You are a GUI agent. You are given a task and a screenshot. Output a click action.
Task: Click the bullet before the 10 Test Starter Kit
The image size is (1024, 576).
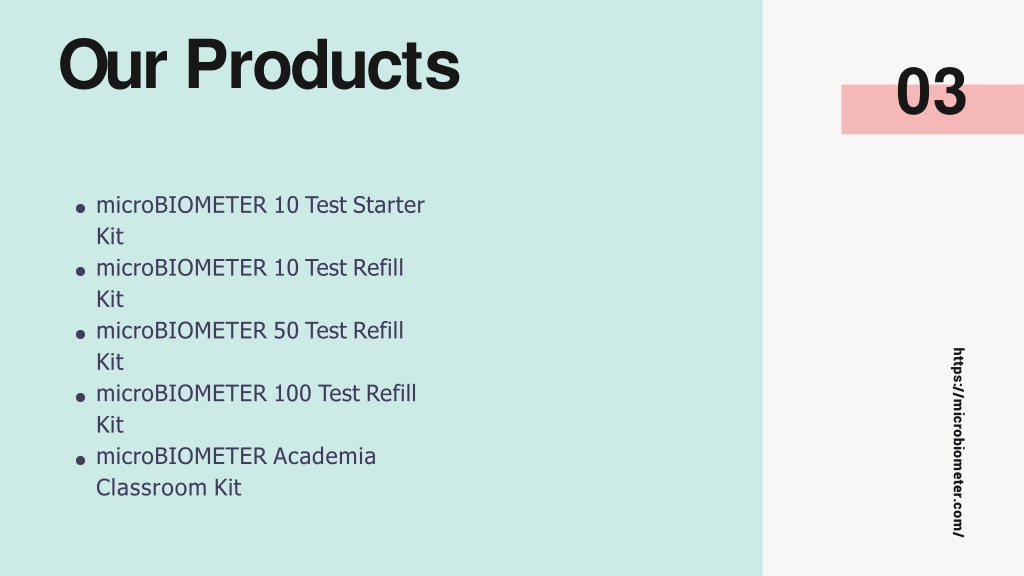tap(80, 208)
